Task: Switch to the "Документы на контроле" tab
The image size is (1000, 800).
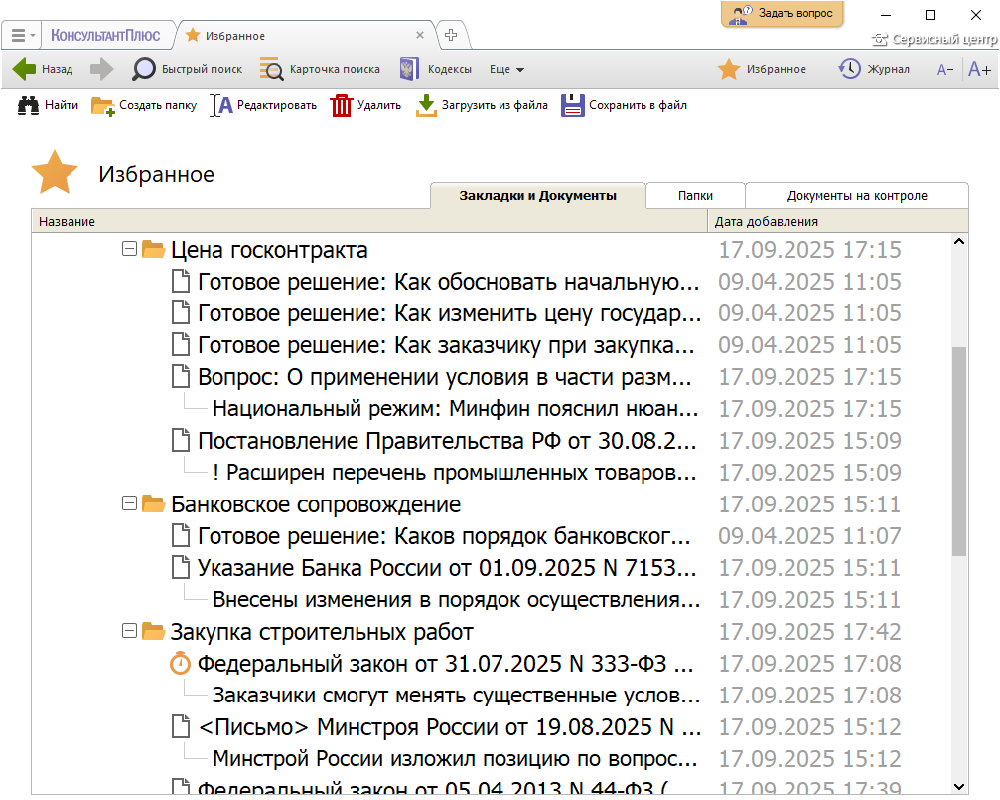Action: 857,196
